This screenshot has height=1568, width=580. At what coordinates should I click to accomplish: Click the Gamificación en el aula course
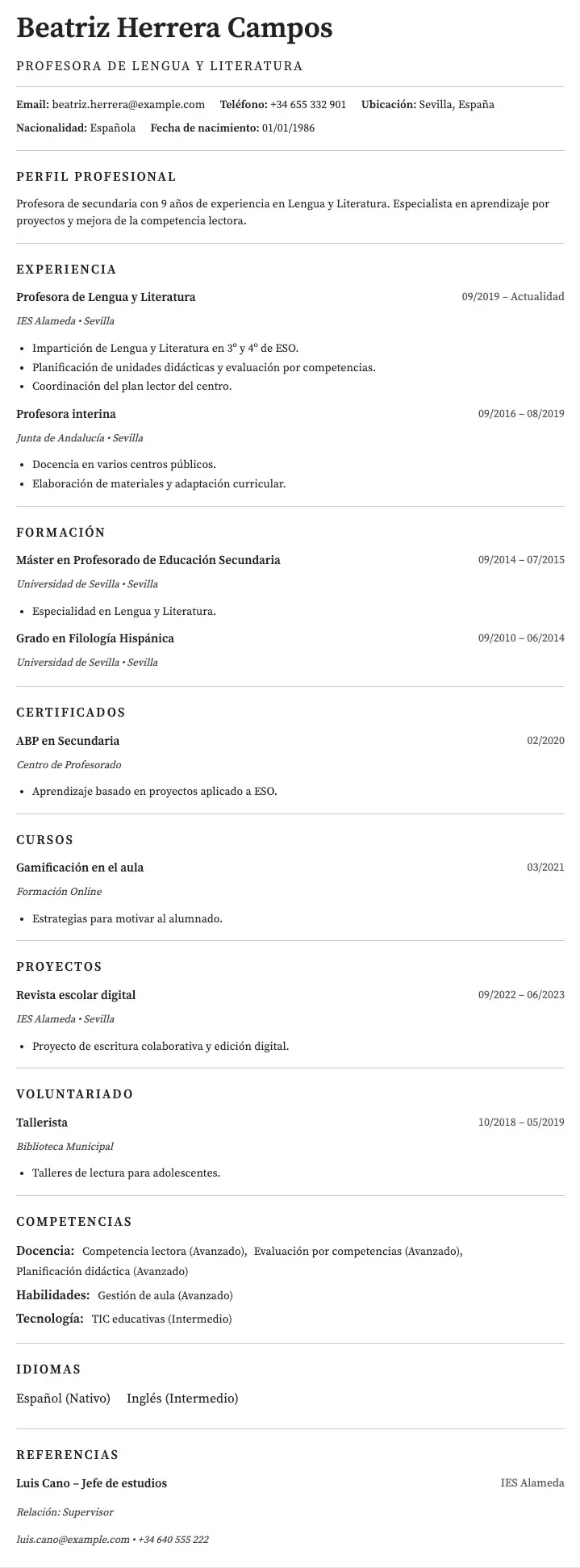(x=80, y=868)
